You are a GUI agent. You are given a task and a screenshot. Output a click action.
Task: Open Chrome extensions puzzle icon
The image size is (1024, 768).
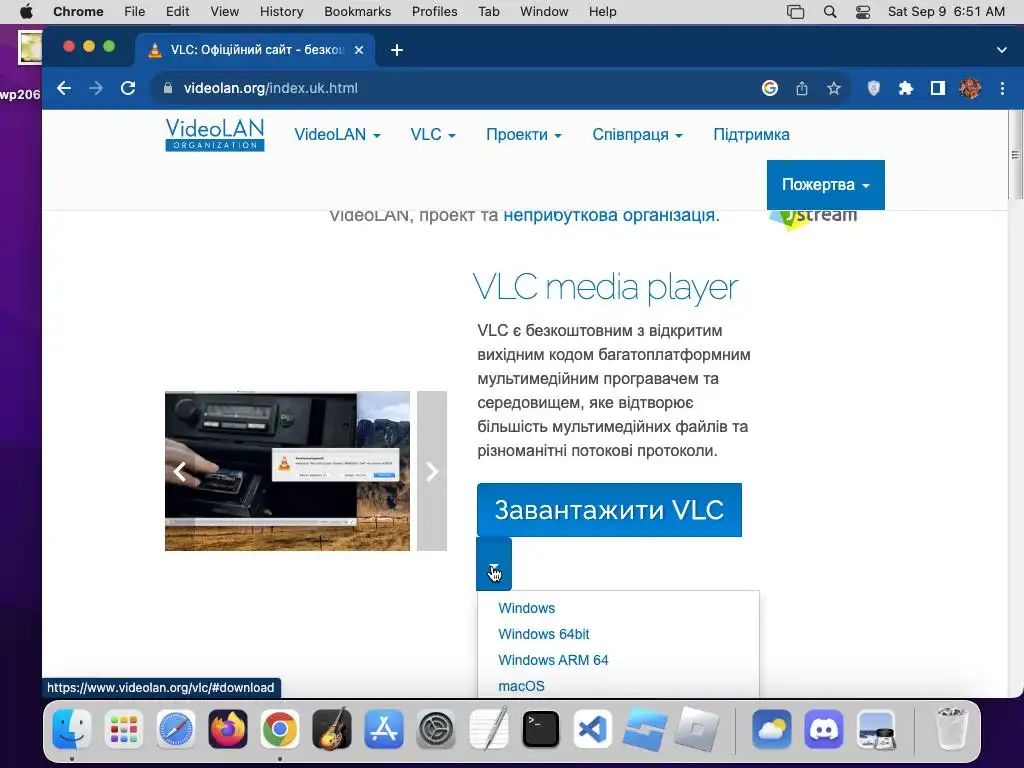click(x=905, y=88)
